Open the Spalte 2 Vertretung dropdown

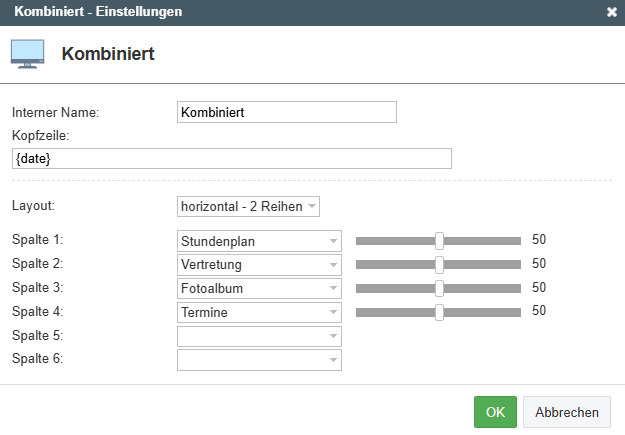click(x=259, y=265)
